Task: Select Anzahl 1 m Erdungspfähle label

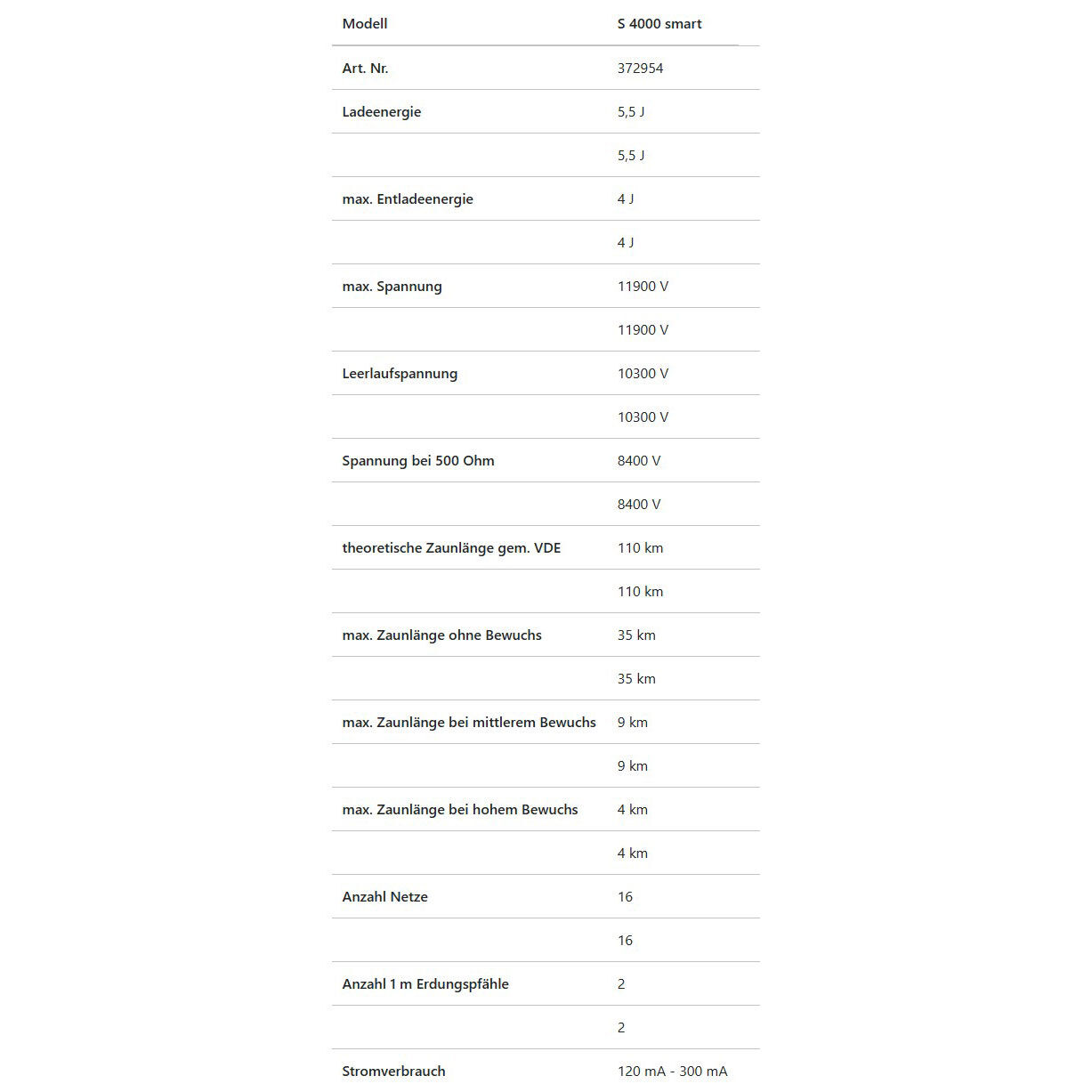Action: (425, 983)
